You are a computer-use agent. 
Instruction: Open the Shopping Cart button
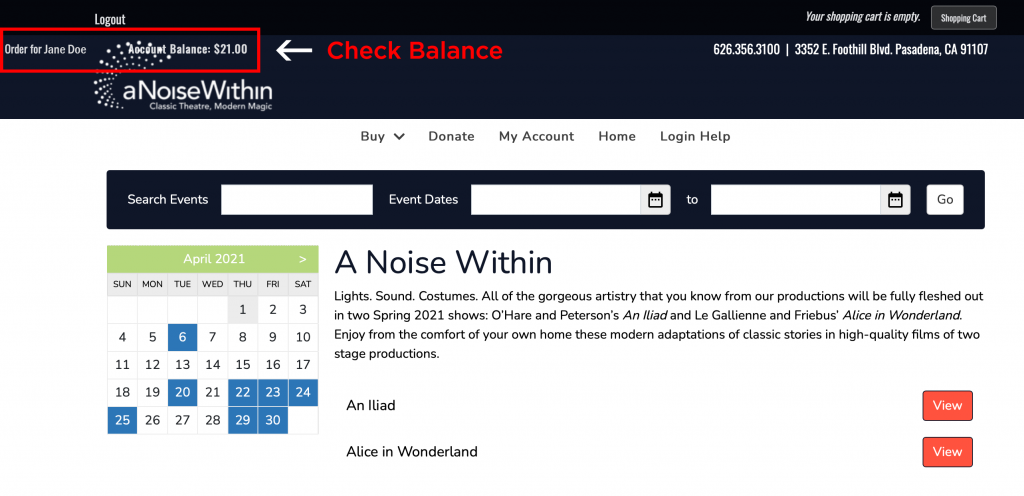pyautogui.click(x=963, y=18)
